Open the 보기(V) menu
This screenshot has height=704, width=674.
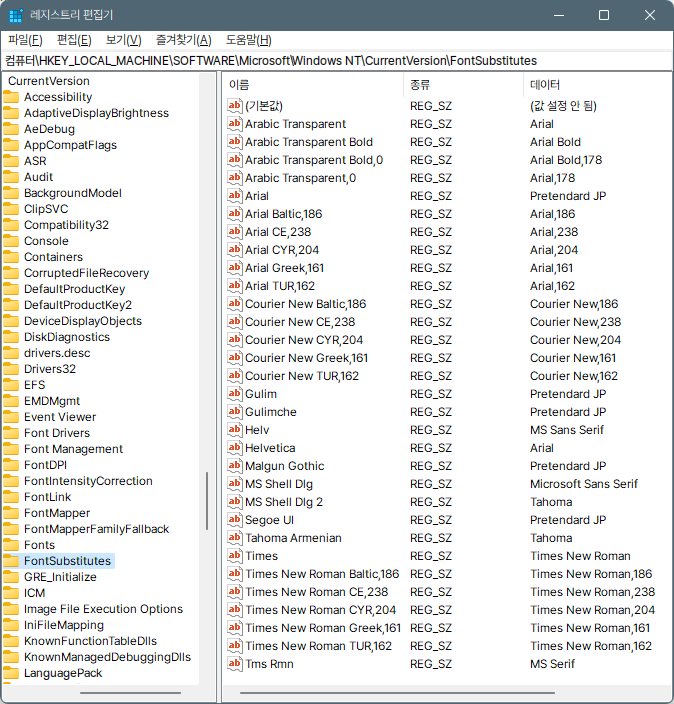(x=123, y=40)
